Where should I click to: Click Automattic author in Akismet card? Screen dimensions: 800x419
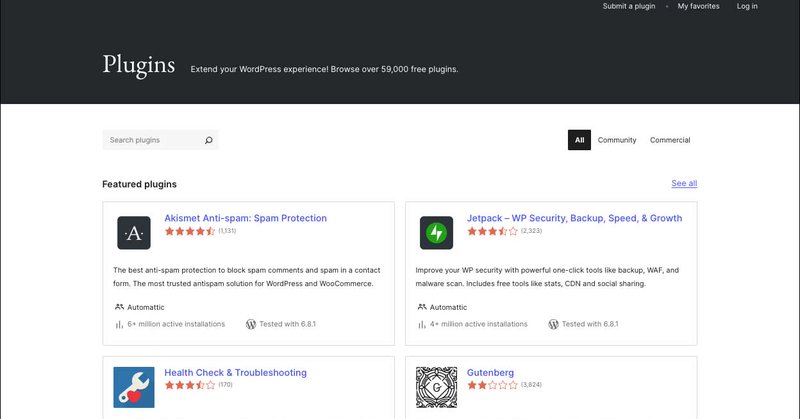click(145, 307)
